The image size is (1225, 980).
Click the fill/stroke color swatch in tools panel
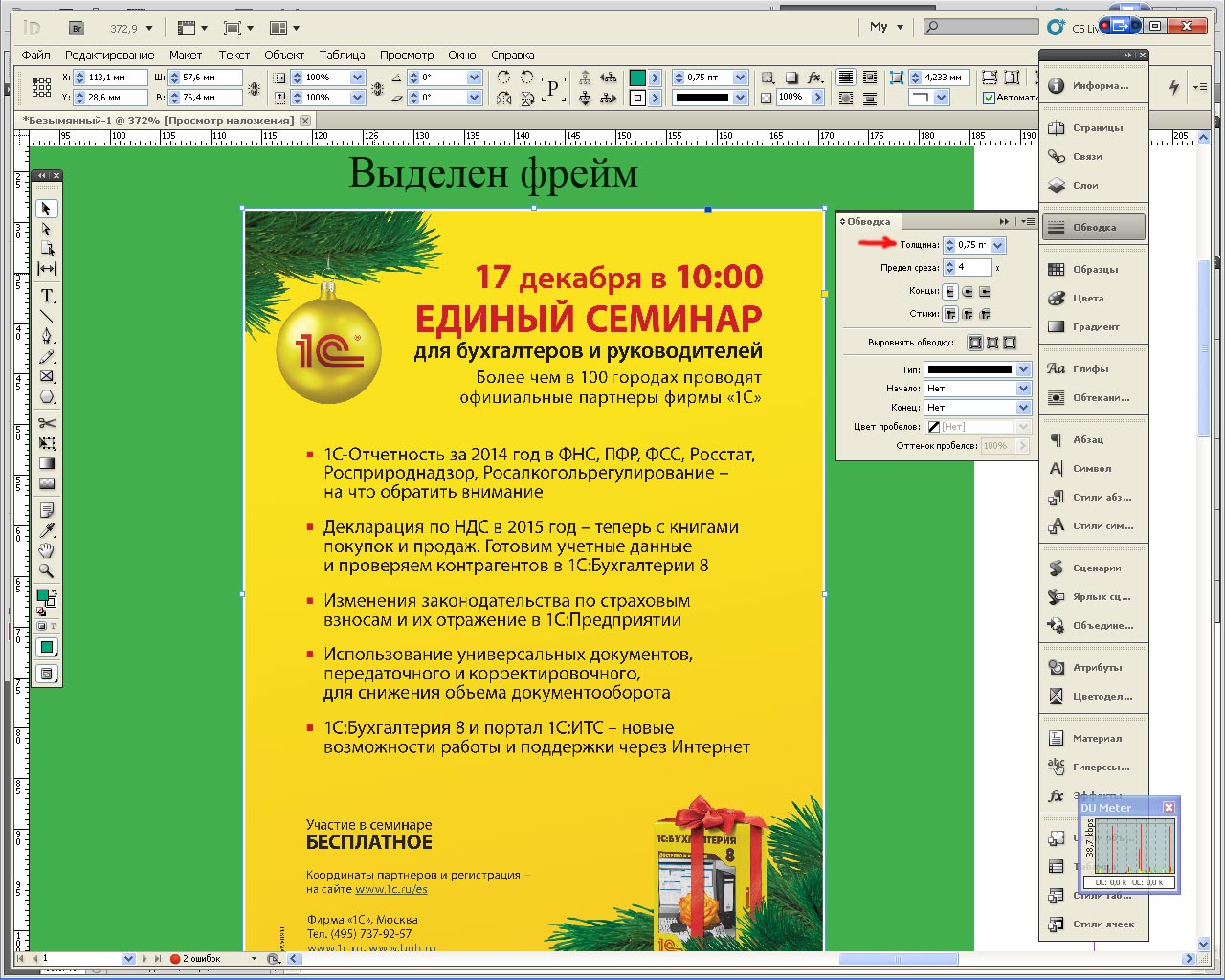point(45,598)
